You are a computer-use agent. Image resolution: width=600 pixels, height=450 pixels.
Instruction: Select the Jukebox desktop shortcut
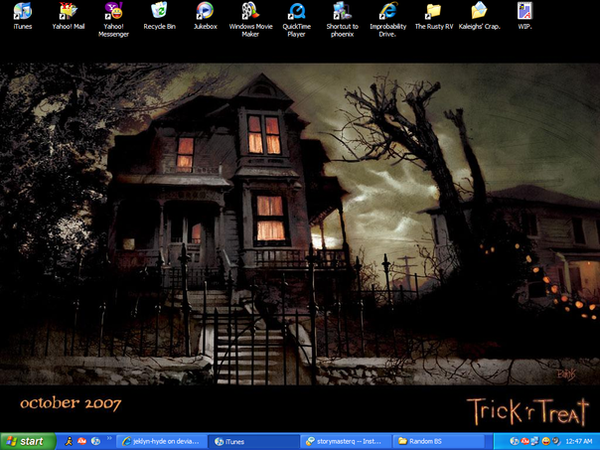click(x=205, y=16)
